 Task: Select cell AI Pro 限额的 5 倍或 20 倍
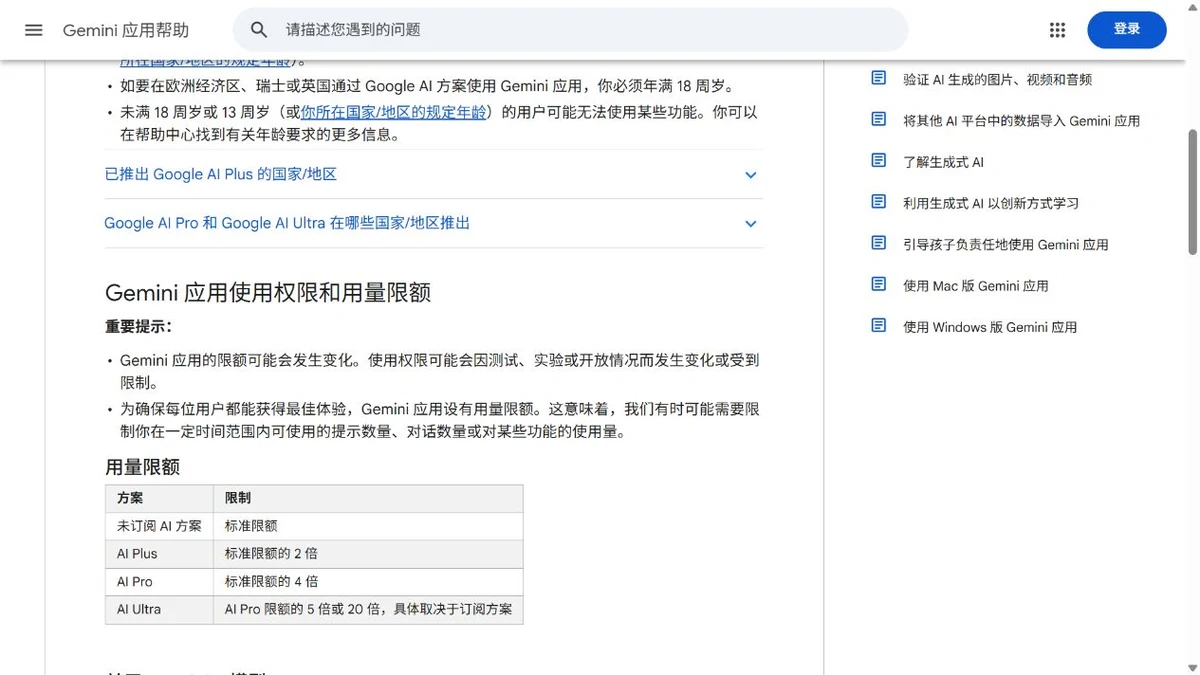pos(368,610)
